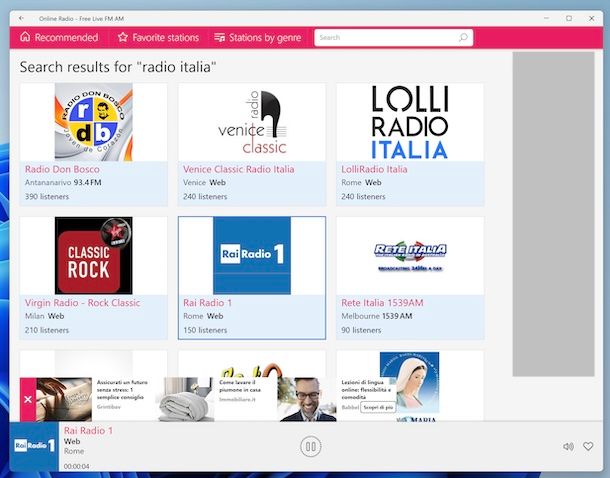
Task: Click the volume speaker icon
Action: click(x=568, y=446)
